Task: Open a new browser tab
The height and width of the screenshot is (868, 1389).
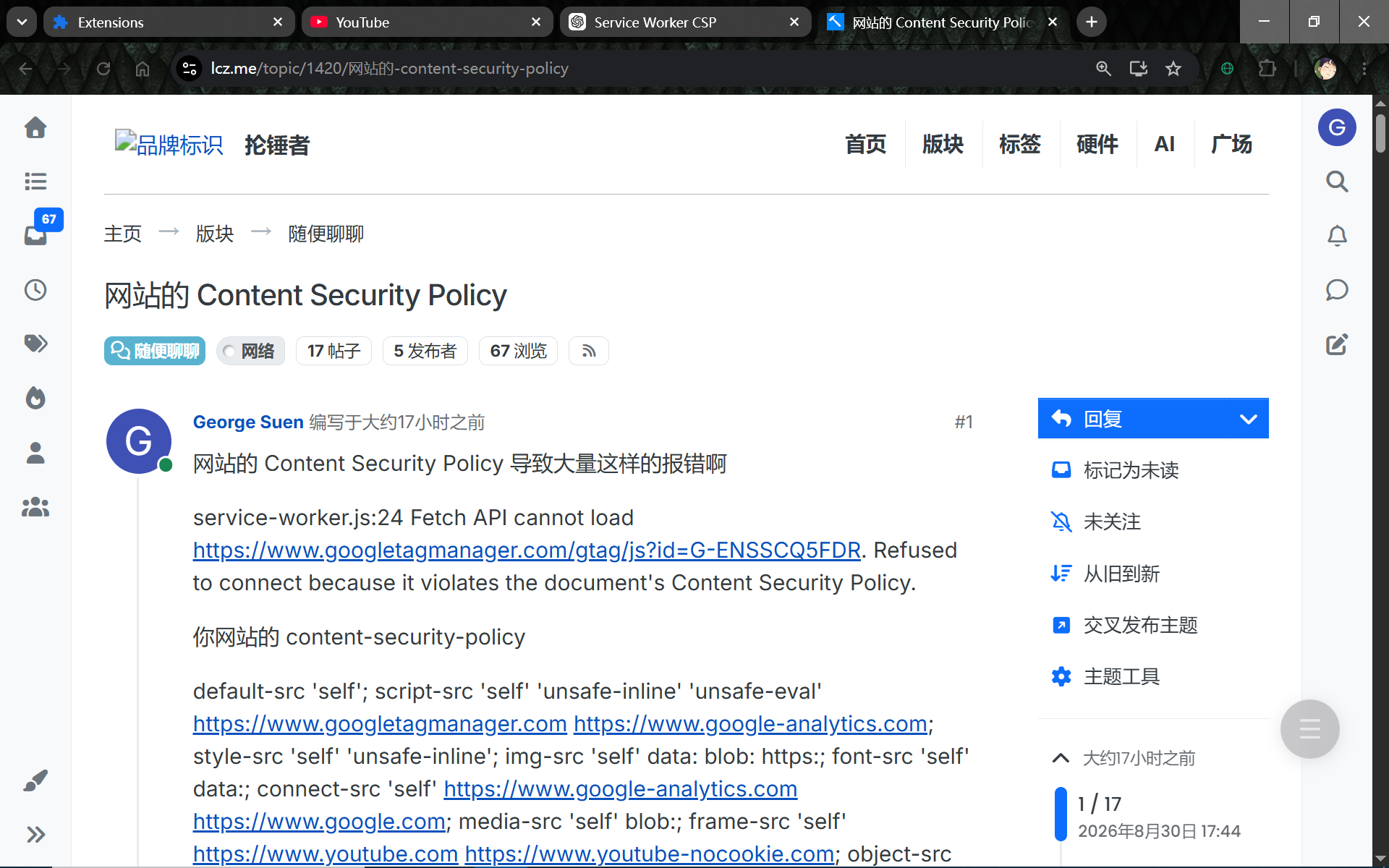Action: tap(1092, 22)
